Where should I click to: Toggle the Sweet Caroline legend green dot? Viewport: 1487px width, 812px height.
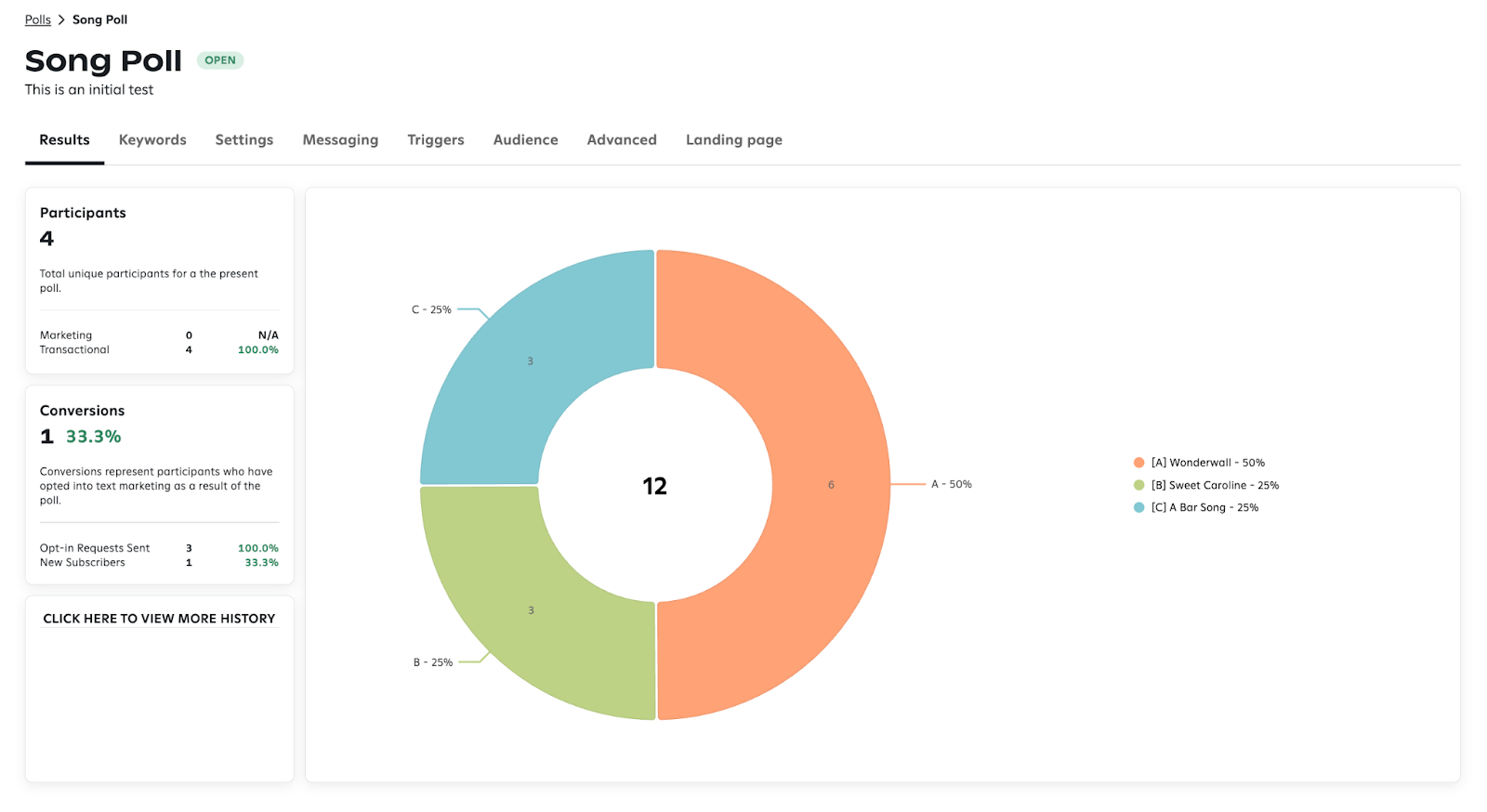point(1138,485)
